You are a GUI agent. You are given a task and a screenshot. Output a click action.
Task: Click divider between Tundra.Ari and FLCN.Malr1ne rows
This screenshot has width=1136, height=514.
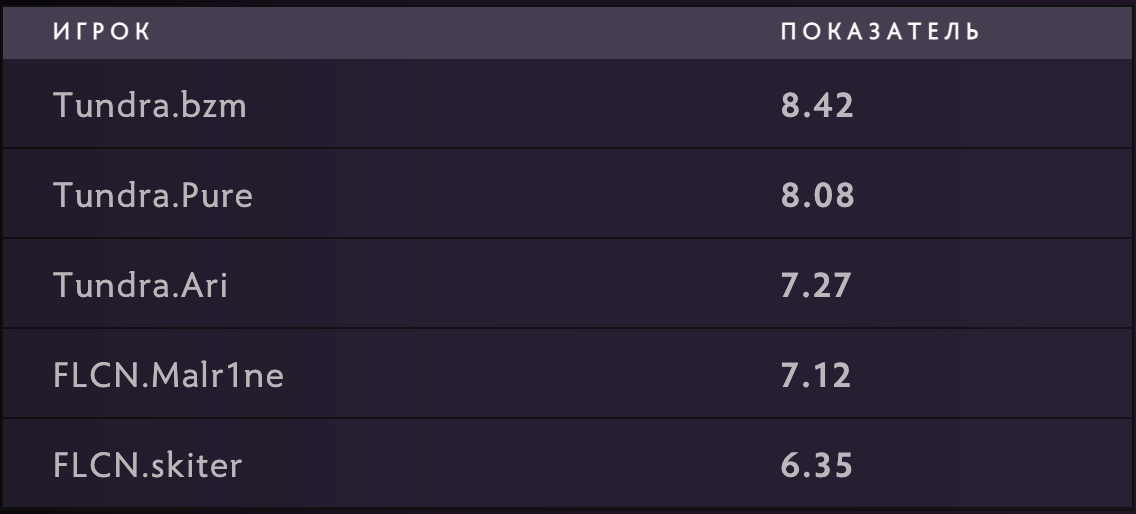point(568,328)
